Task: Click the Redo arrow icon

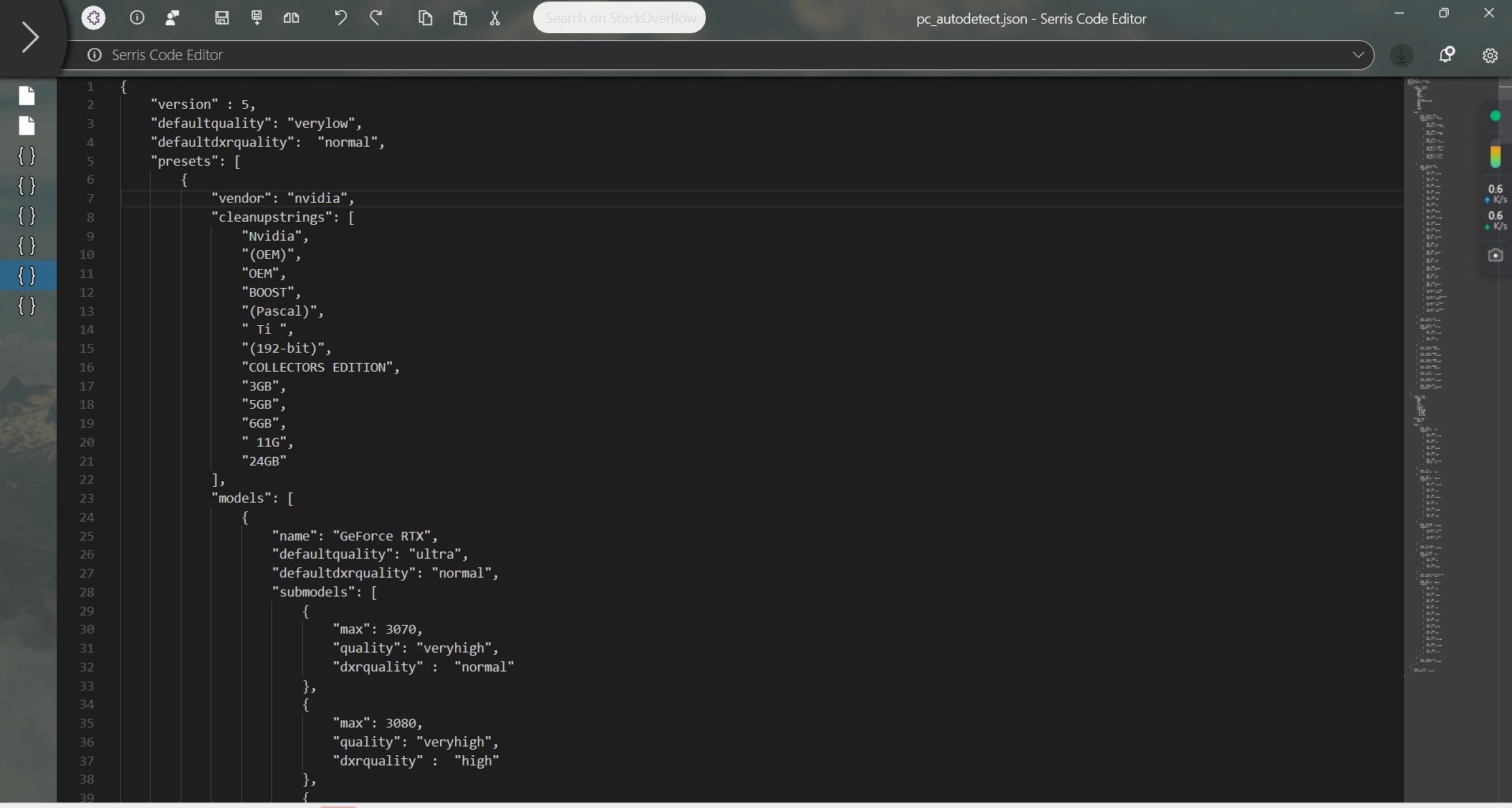Action: [376, 17]
